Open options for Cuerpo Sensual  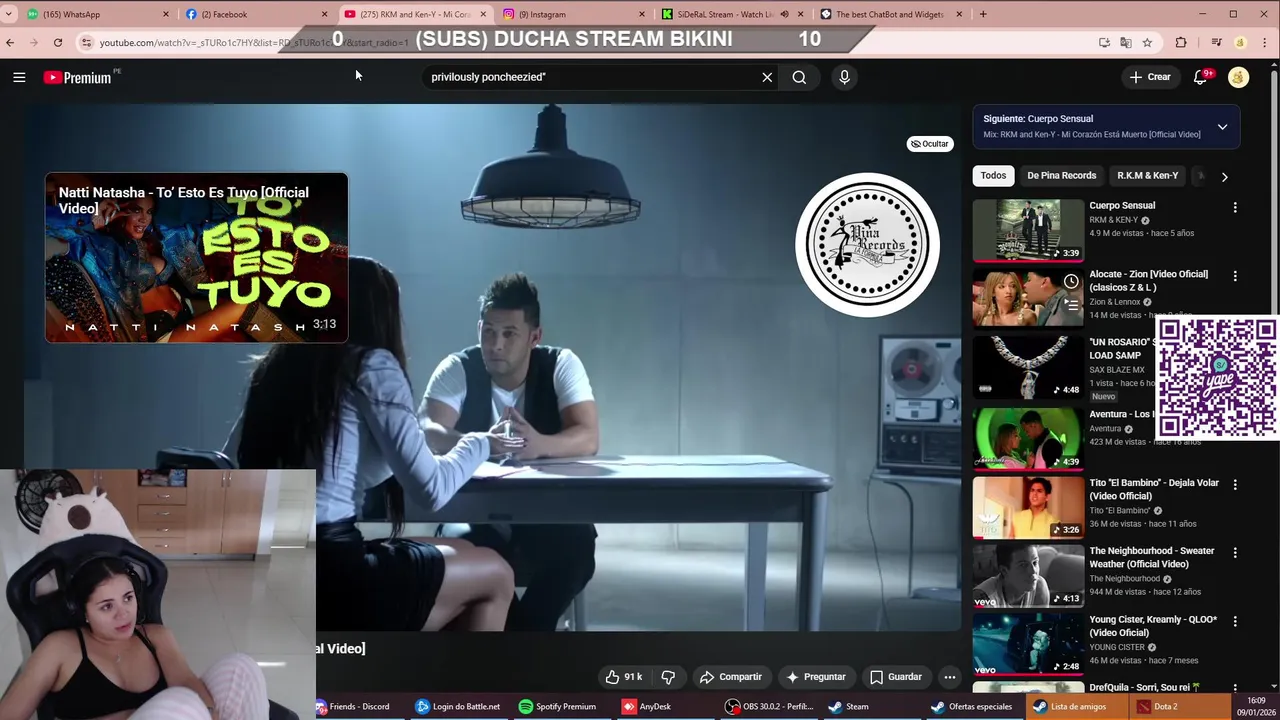click(x=1235, y=207)
